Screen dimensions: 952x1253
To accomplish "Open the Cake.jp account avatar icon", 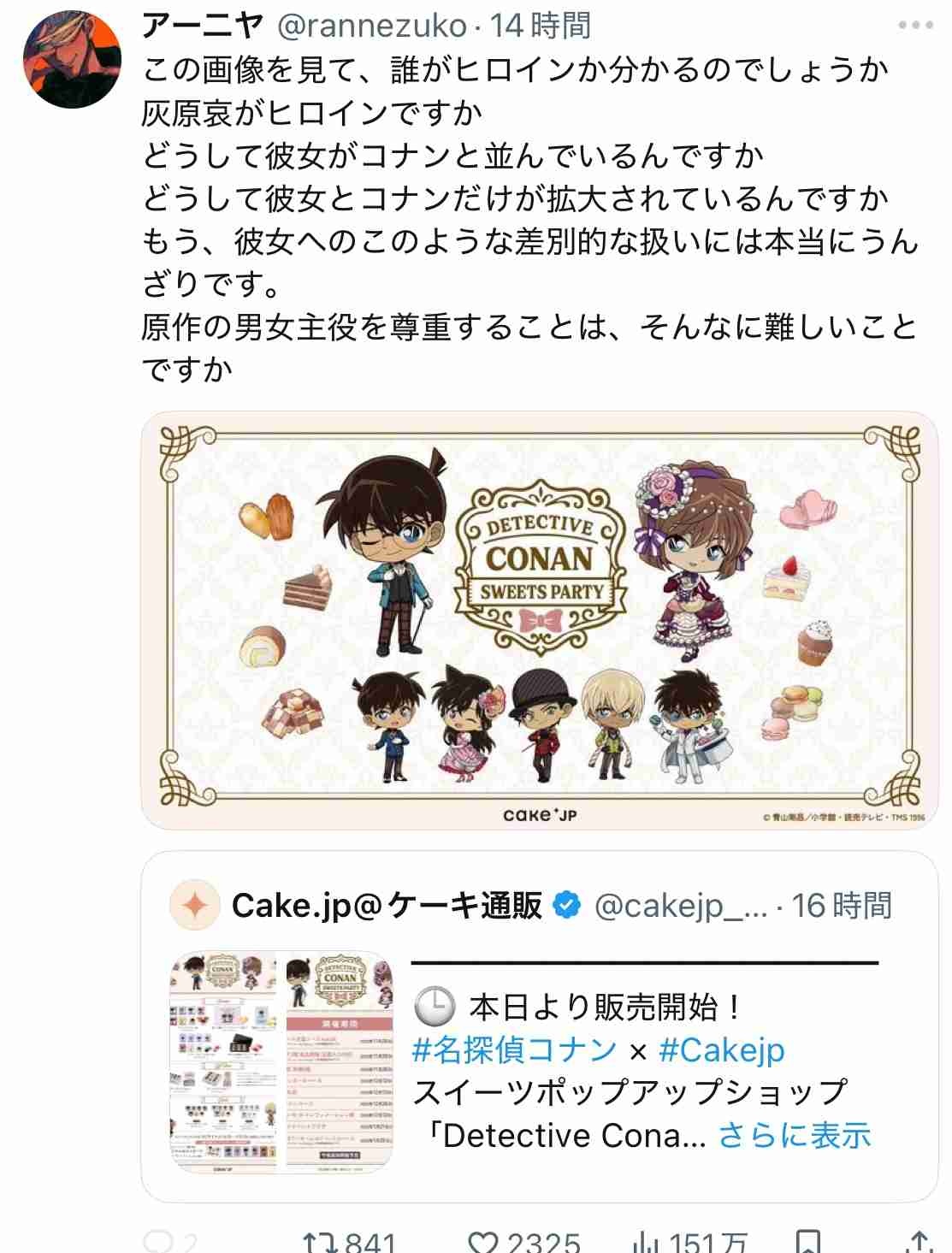I will tap(195, 905).
